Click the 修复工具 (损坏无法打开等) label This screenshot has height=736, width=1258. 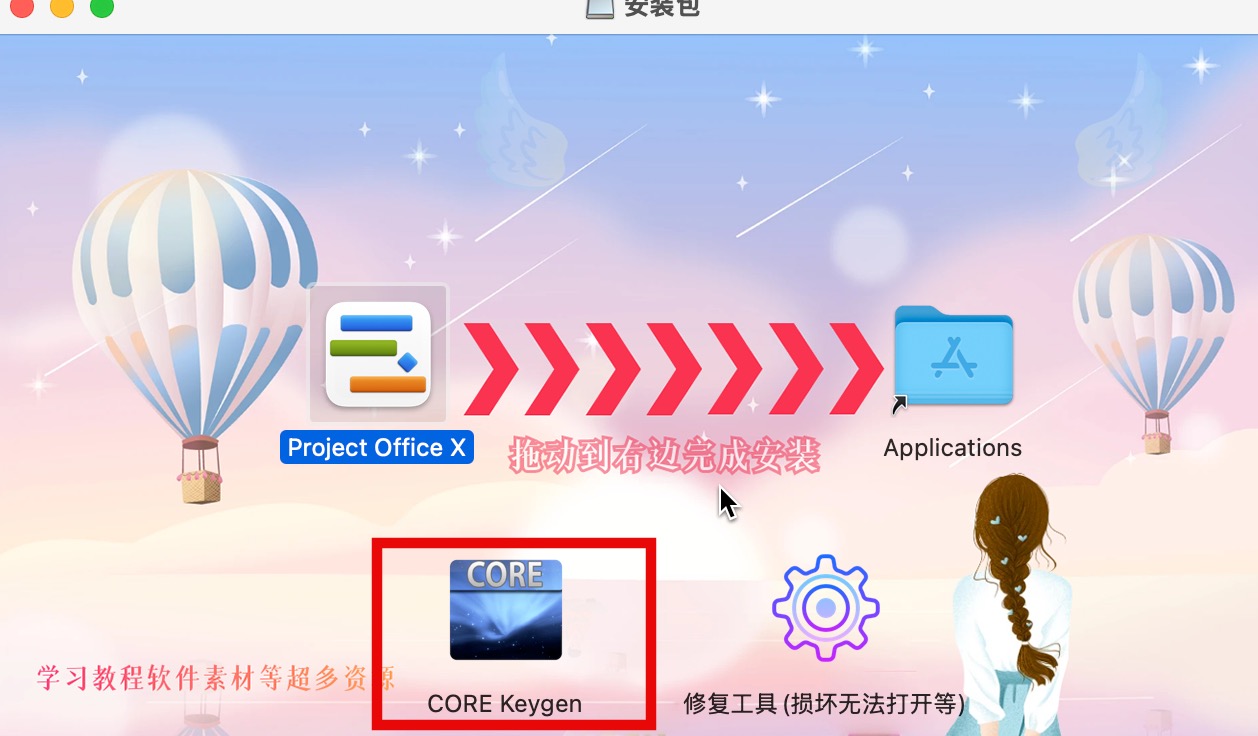click(x=824, y=703)
